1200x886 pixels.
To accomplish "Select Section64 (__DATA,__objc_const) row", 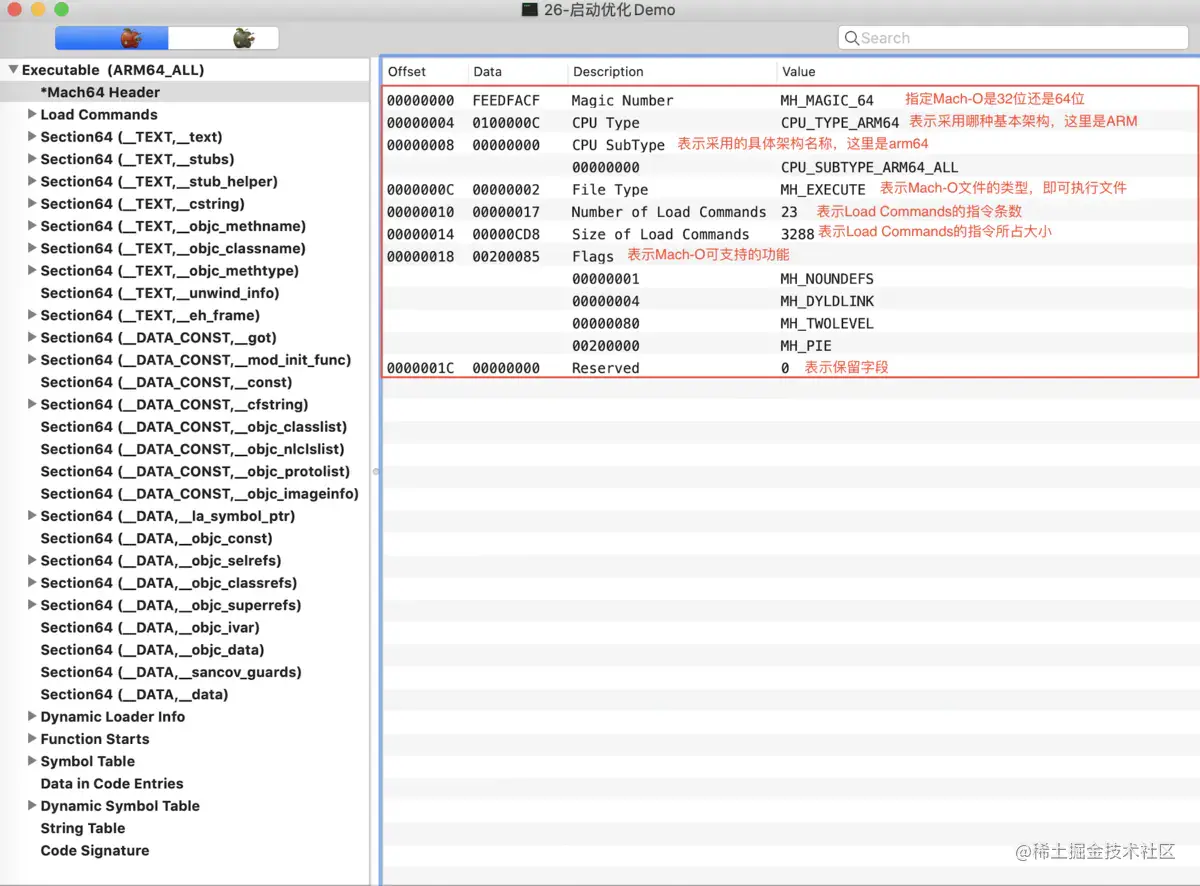I will pos(185,538).
